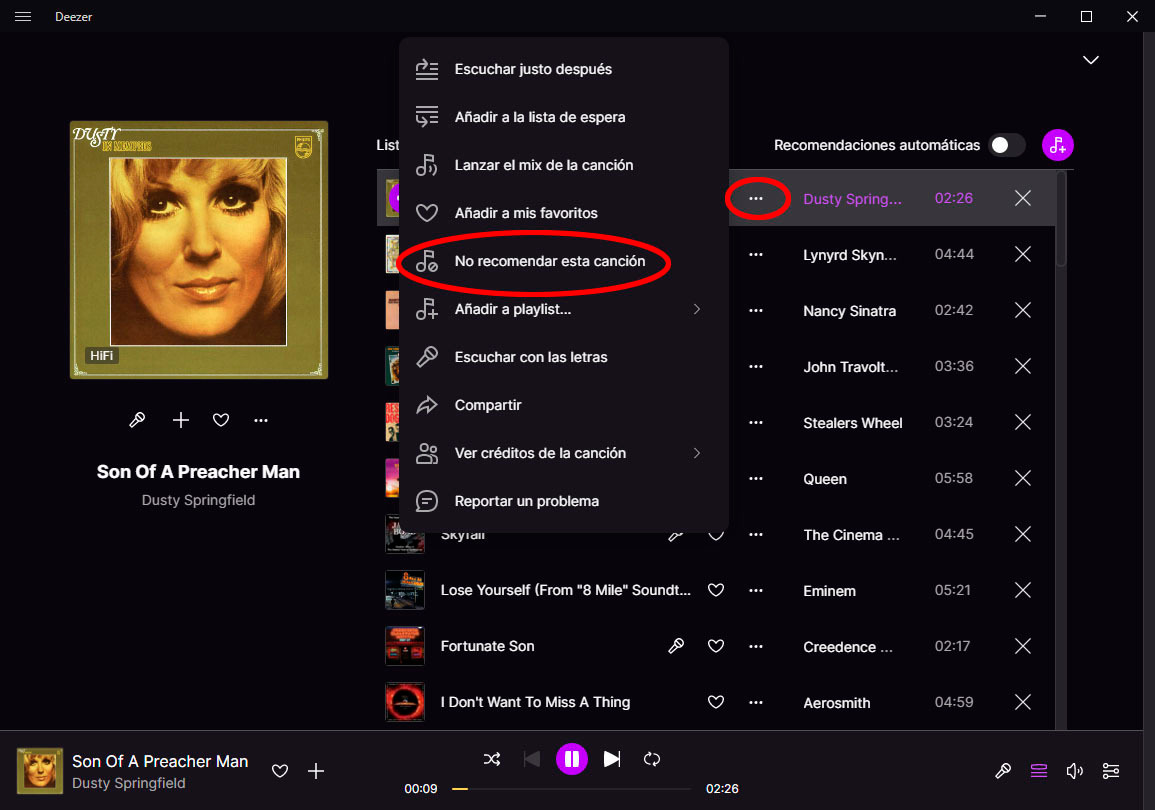1155x810 pixels.
Task: Favorite the current song in player bar
Action: point(279,771)
